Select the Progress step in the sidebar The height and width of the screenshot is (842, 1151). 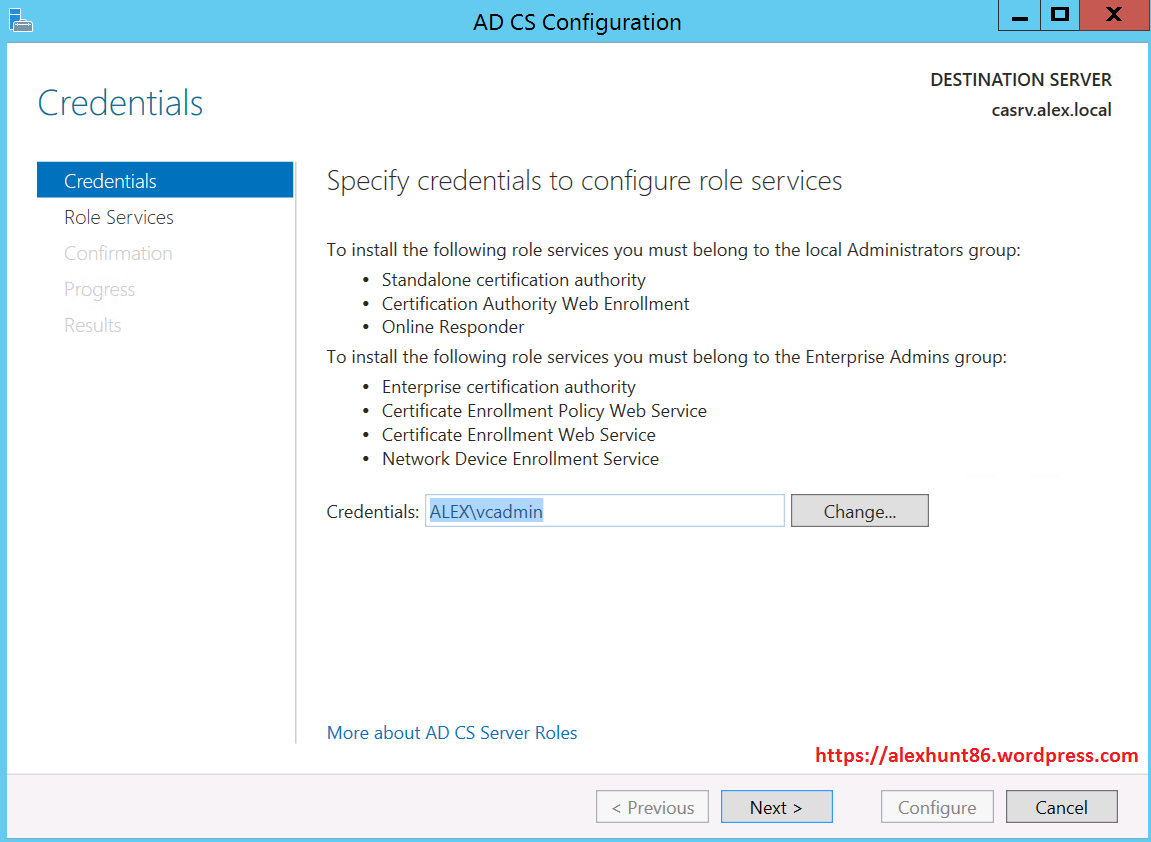click(99, 289)
